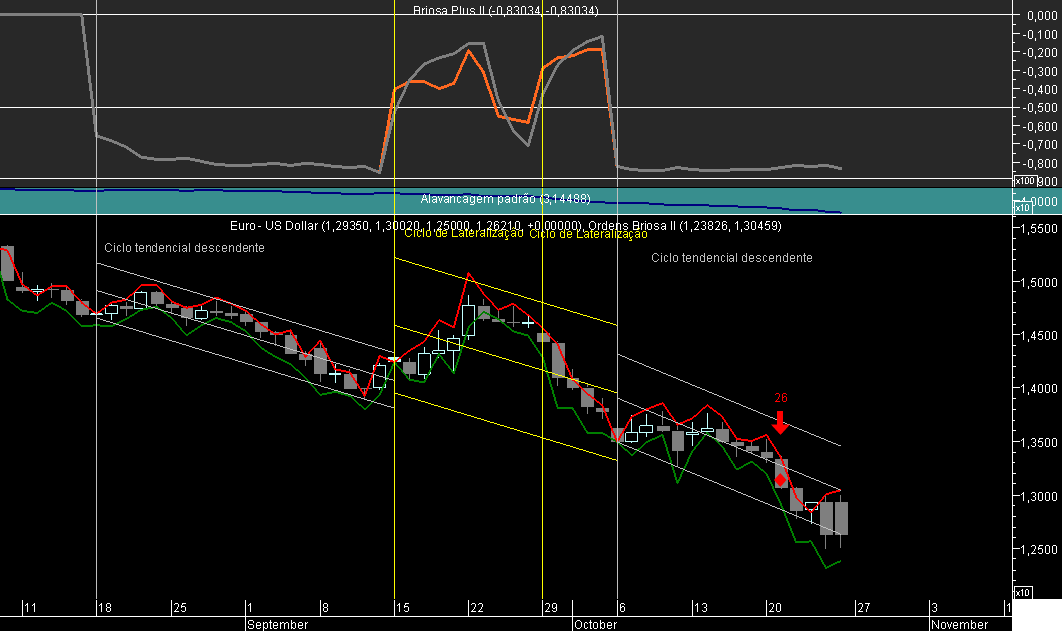This screenshot has height=631, width=1062.
Task: Click the x100 scale tag on indicator panel
Action: (1025, 181)
